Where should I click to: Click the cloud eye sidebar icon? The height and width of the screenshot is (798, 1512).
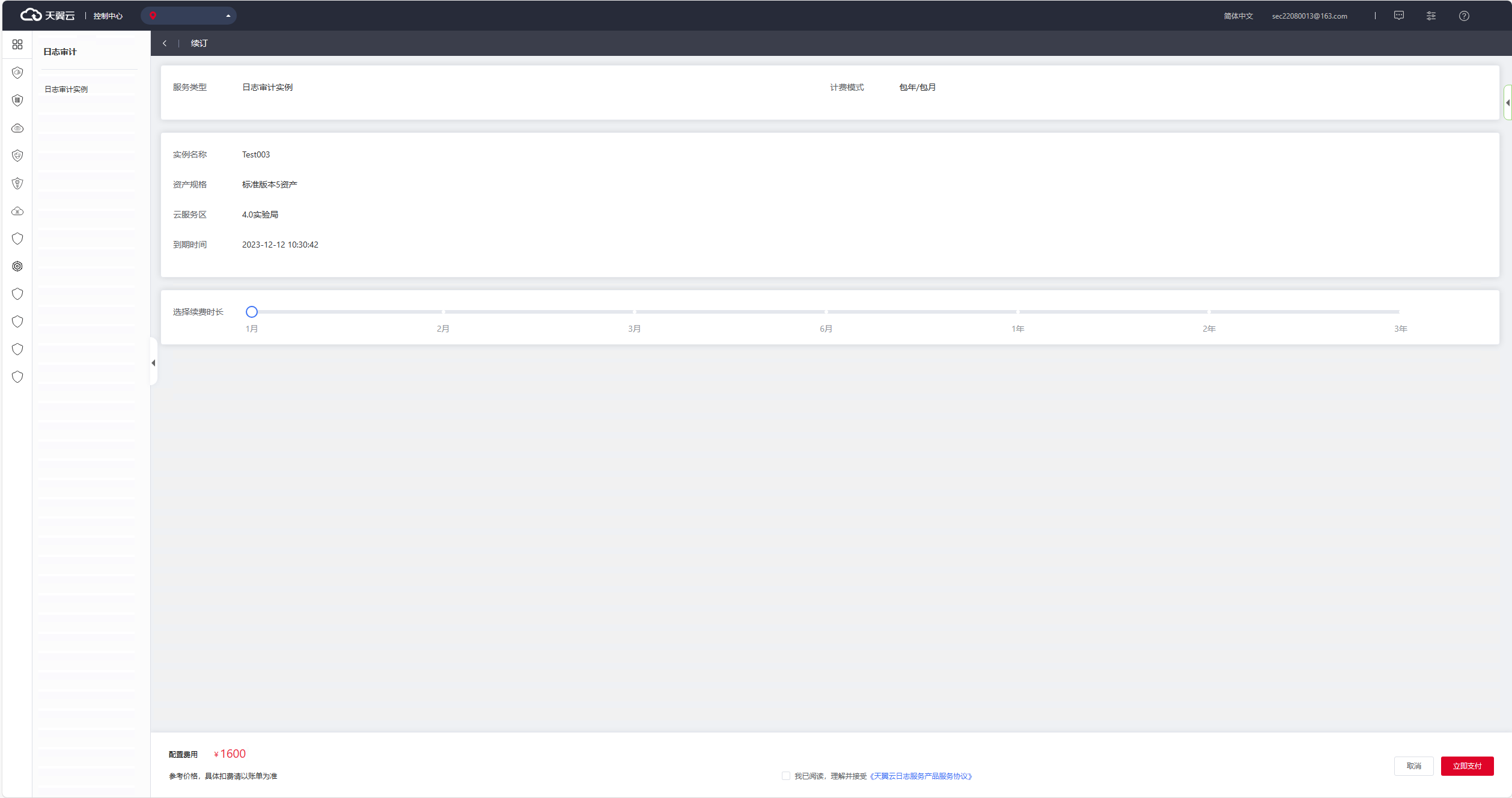pyautogui.click(x=17, y=128)
